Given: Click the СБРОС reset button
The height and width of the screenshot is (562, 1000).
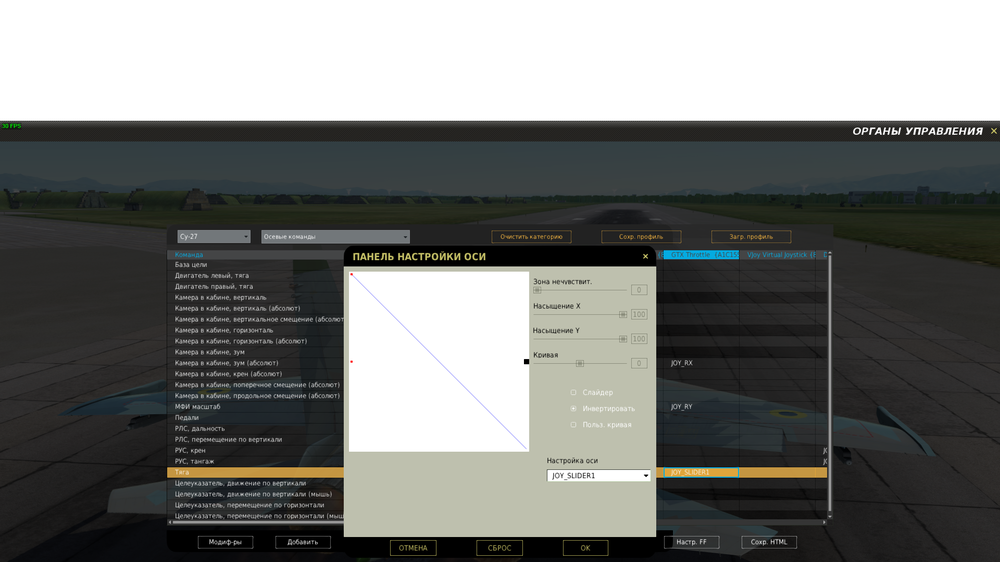Looking at the screenshot, I should pyautogui.click(x=499, y=548).
